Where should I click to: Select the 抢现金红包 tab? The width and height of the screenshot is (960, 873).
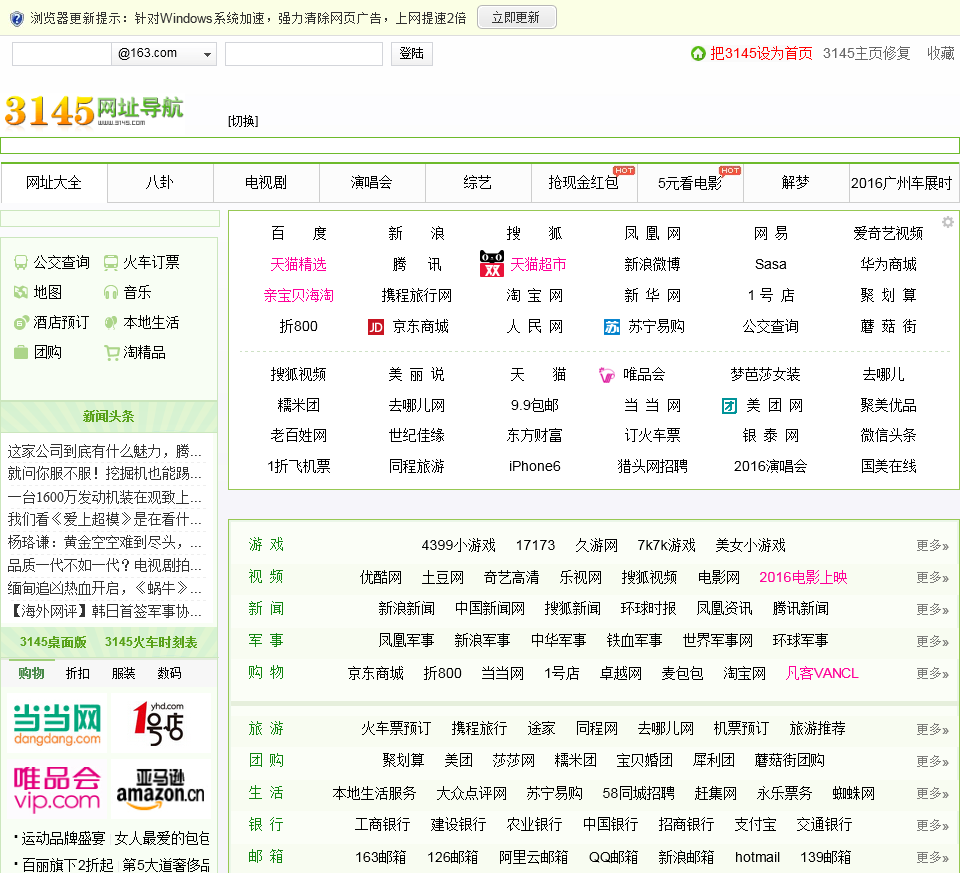coord(584,182)
